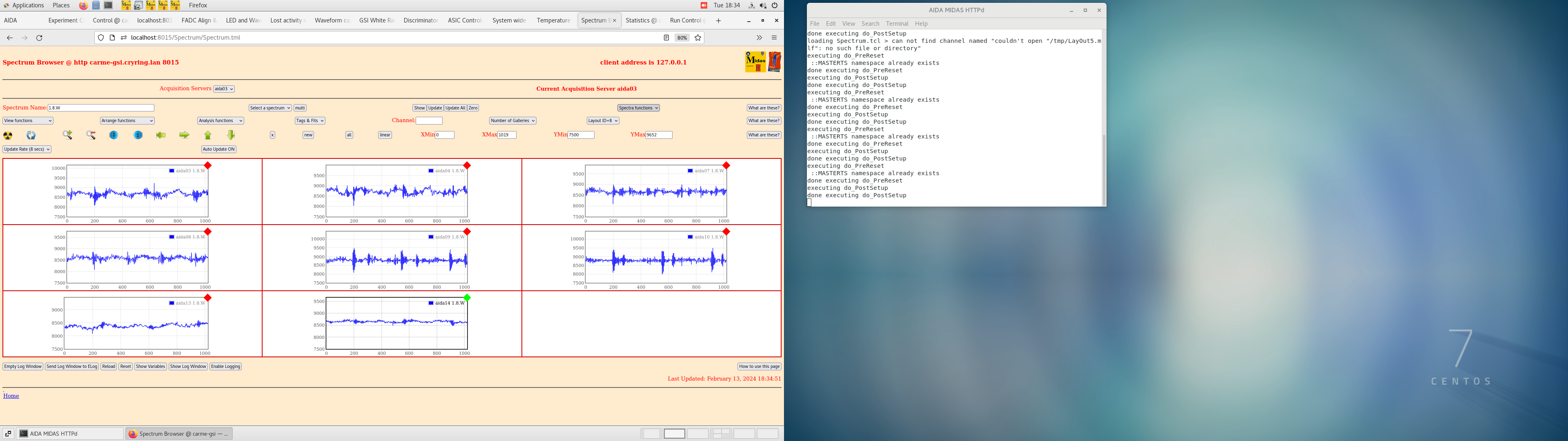Image resolution: width=1568 pixels, height=441 pixels.
Task: Click the 80% zoom level indicator
Action: point(682,37)
